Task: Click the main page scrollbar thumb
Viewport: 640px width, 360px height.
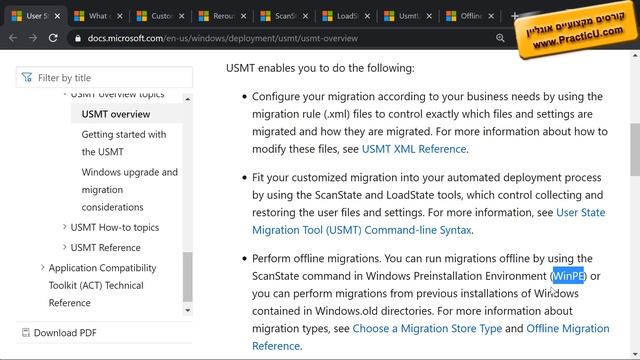Action: click(x=635, y=149)
